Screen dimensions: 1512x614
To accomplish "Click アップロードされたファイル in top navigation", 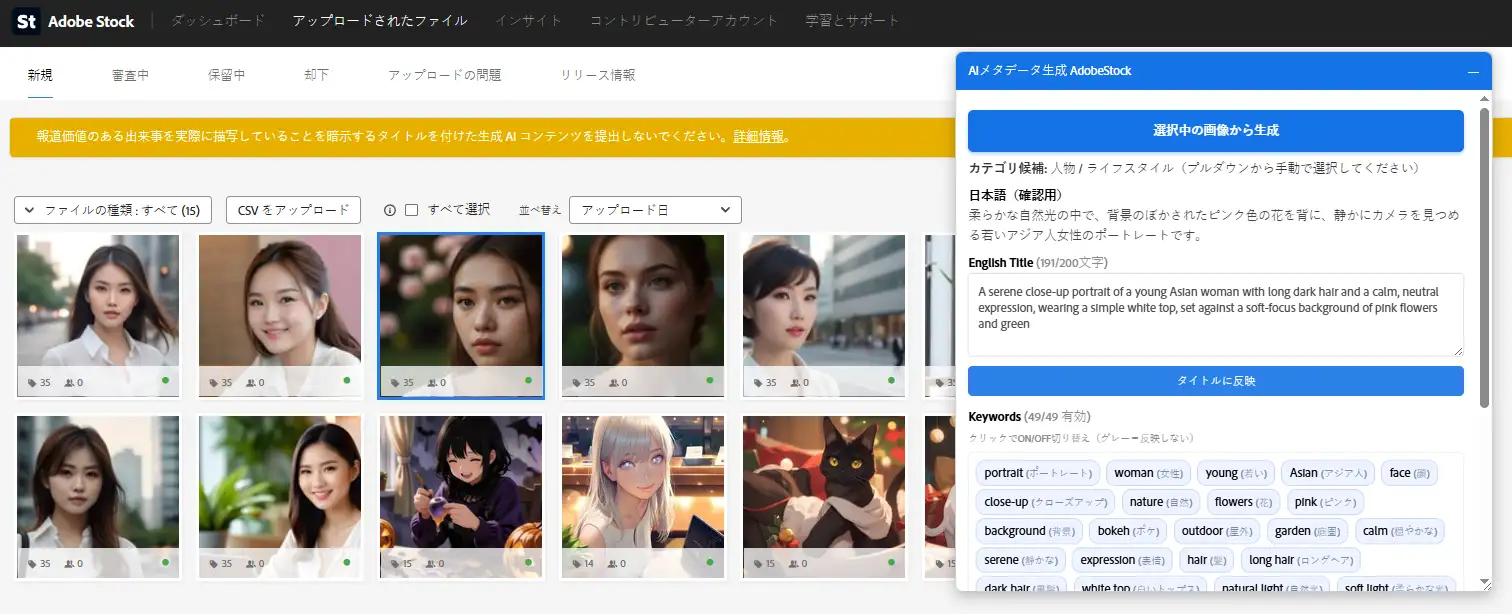I will tap(380, 21).
